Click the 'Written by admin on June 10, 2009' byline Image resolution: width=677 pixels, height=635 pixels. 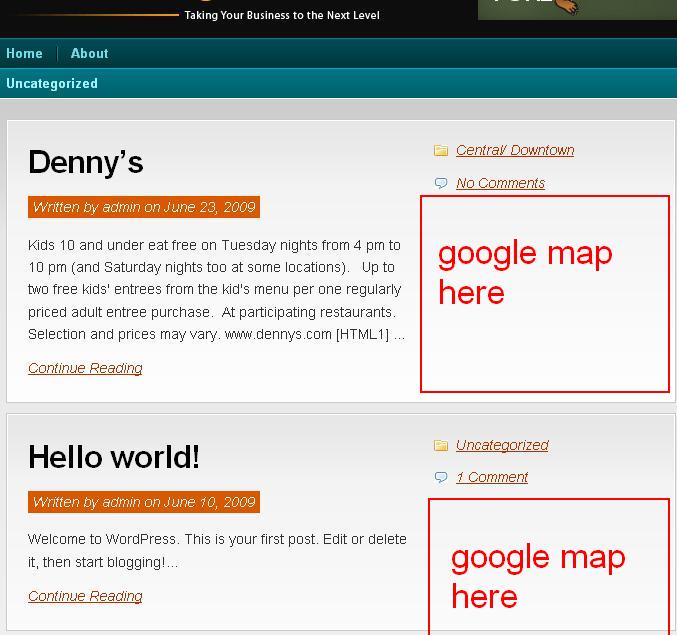pyautogui.click(x=144, y=502)
